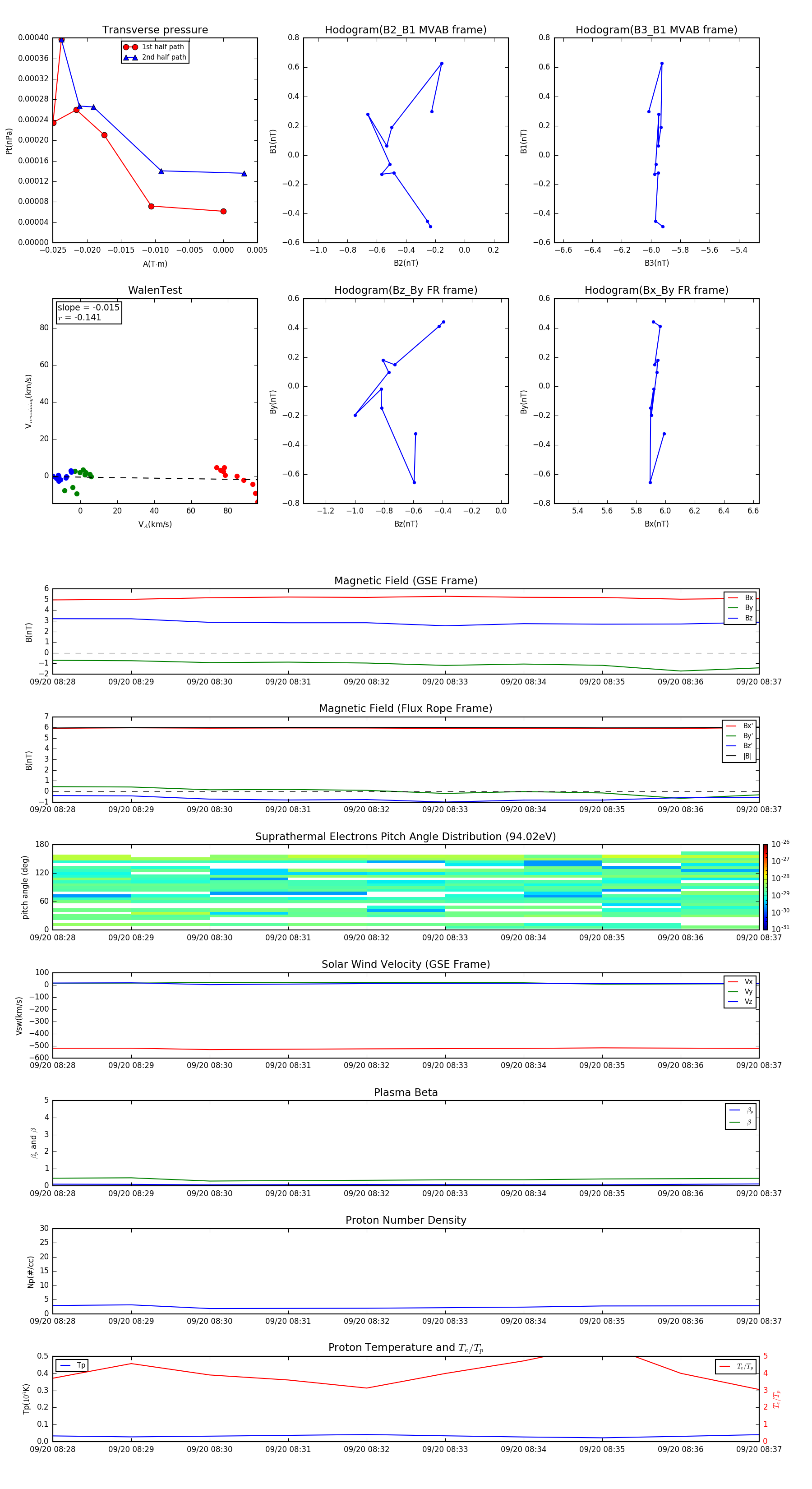This screenshot has width=812, height=1489.
Task: Click 'Te/Tp' legend in Proton Temperature plot
Action: tap(736, 1366)
